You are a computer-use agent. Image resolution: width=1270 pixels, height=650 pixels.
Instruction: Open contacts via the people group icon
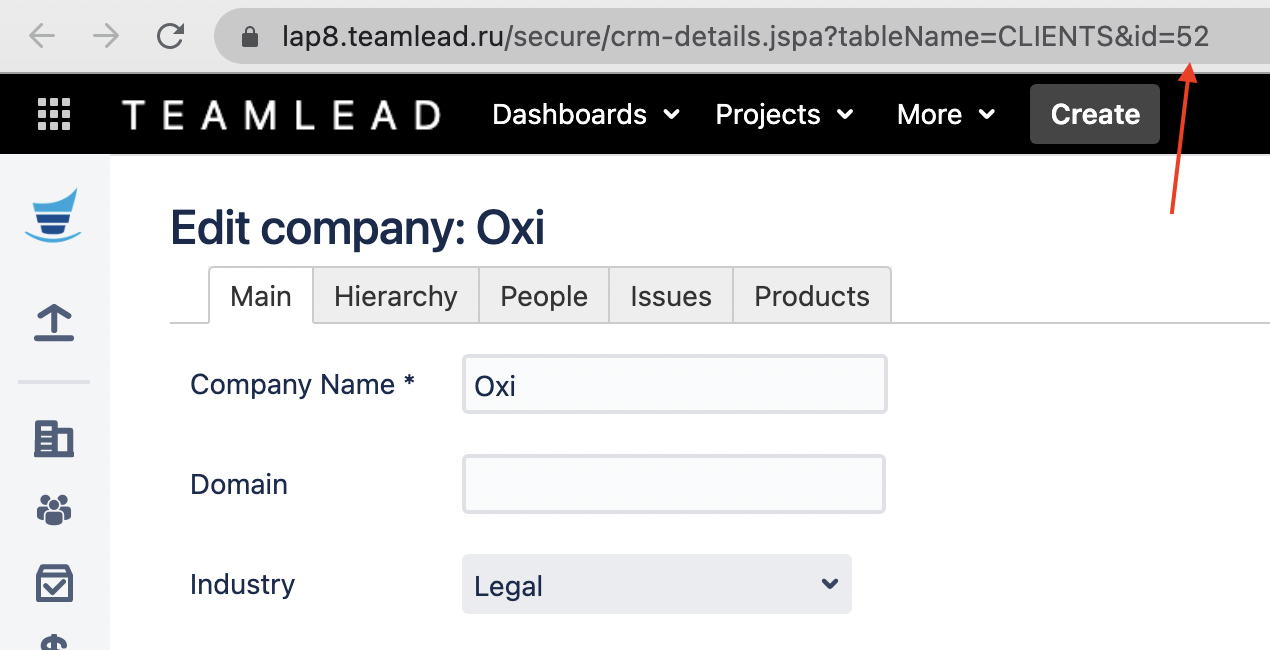[x=54, y=510]
